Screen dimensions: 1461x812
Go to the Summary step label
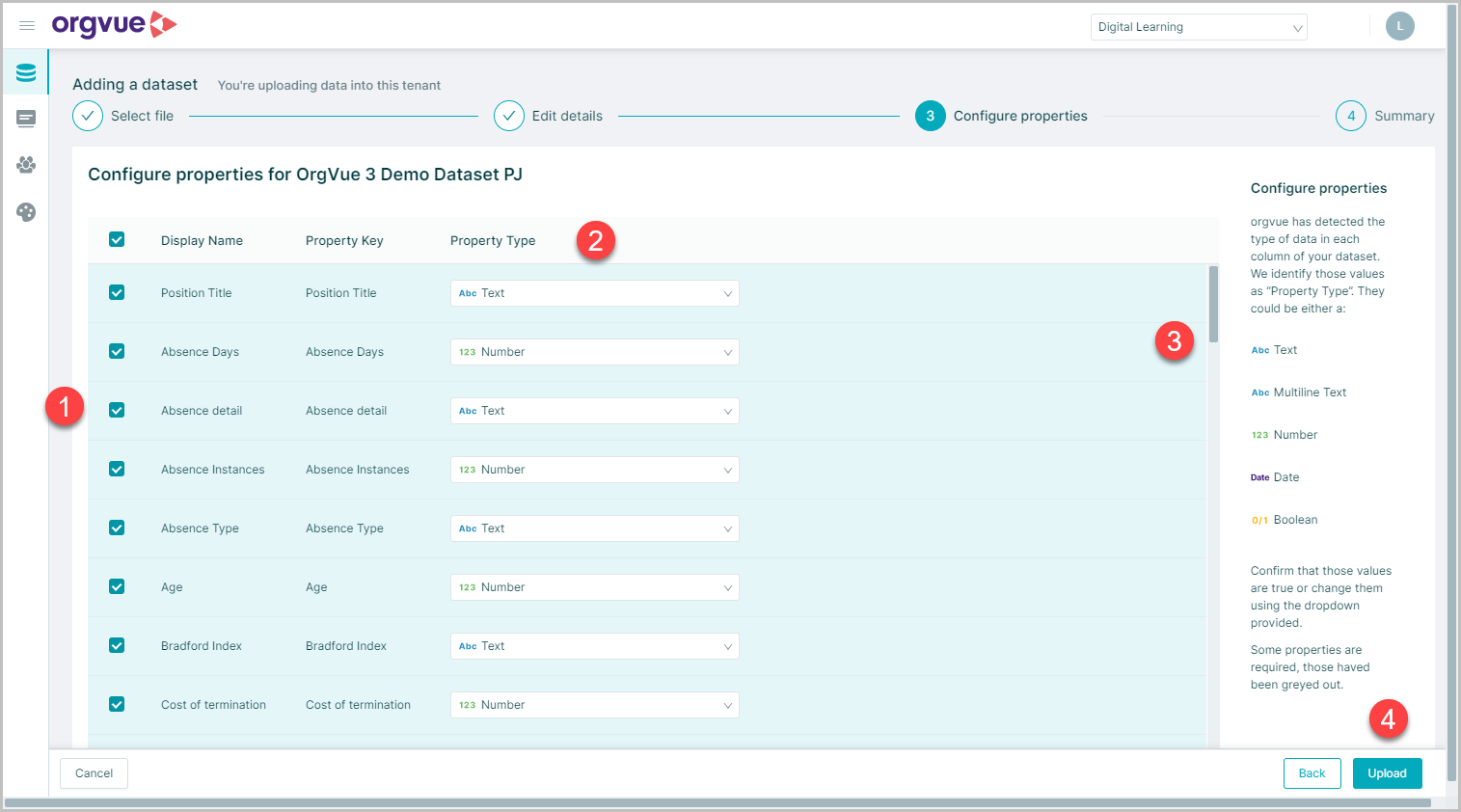[x=1404, y=116]
